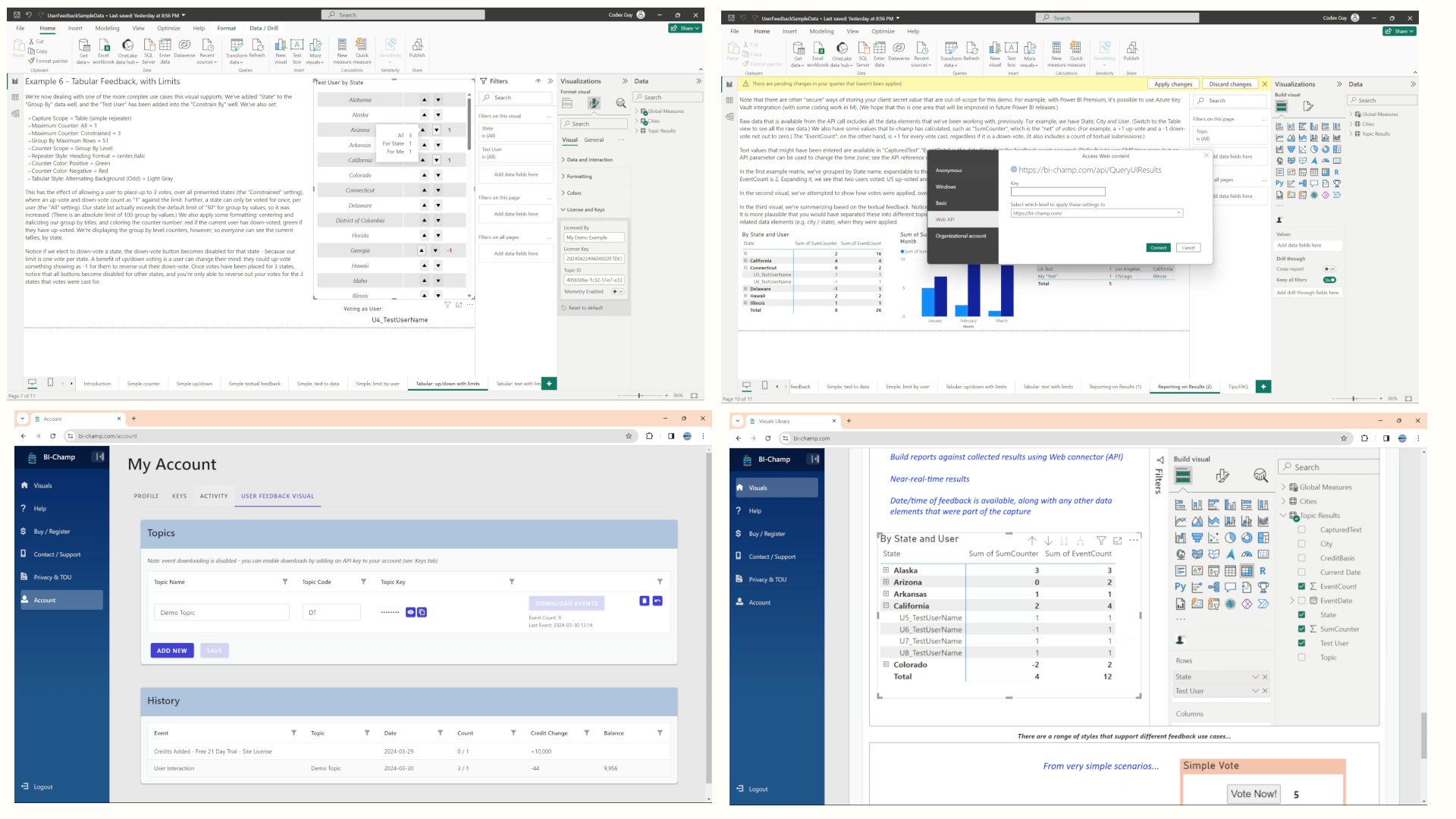Down-vote Colorado in Test User by State visual

click(x=438, y=175)
